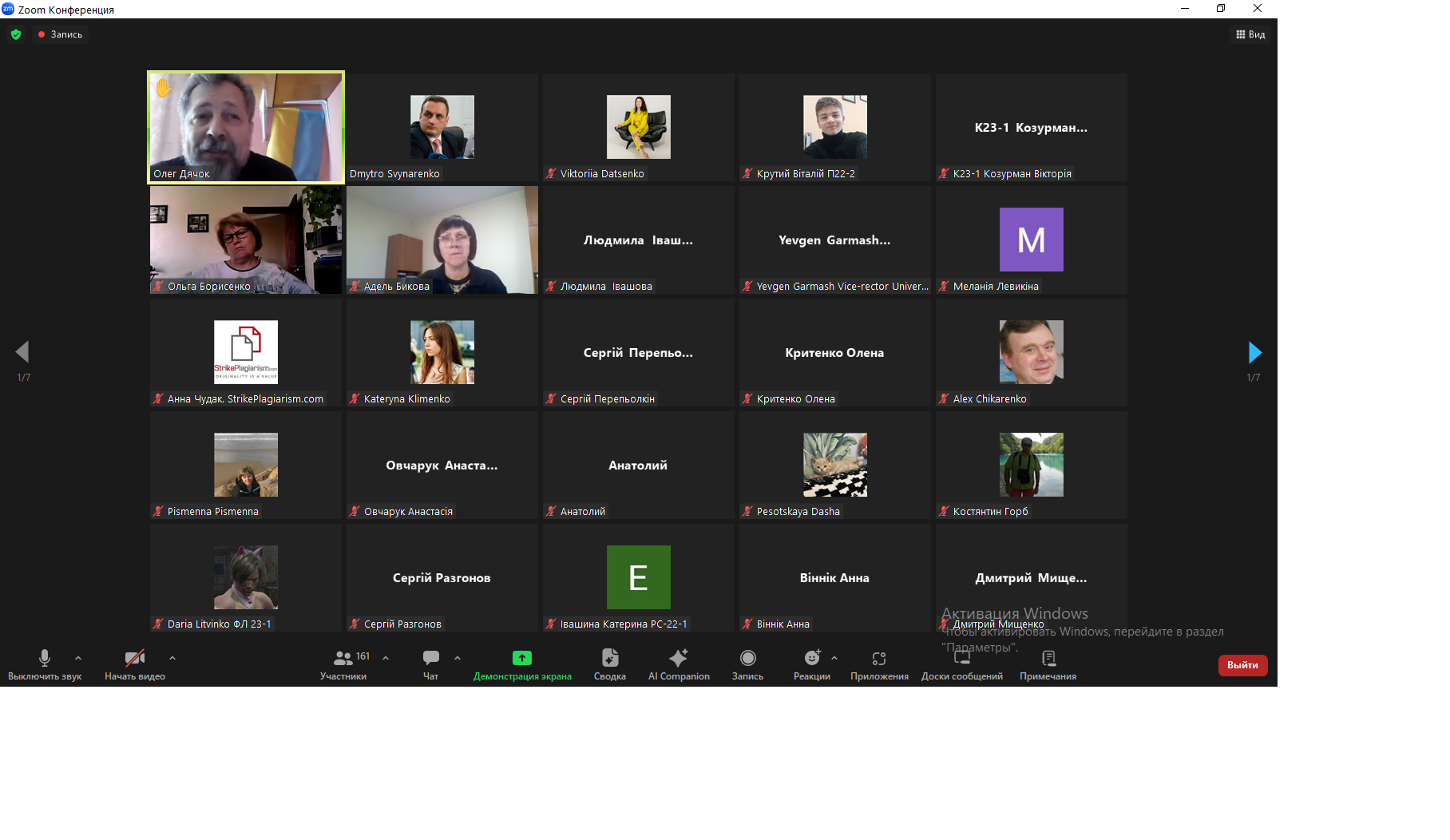Click green E avatar of Івашина Катерина

(639, 577)
